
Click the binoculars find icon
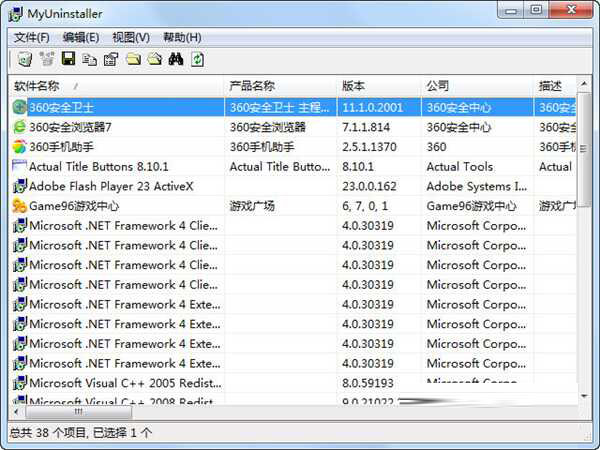coord(176,60)
